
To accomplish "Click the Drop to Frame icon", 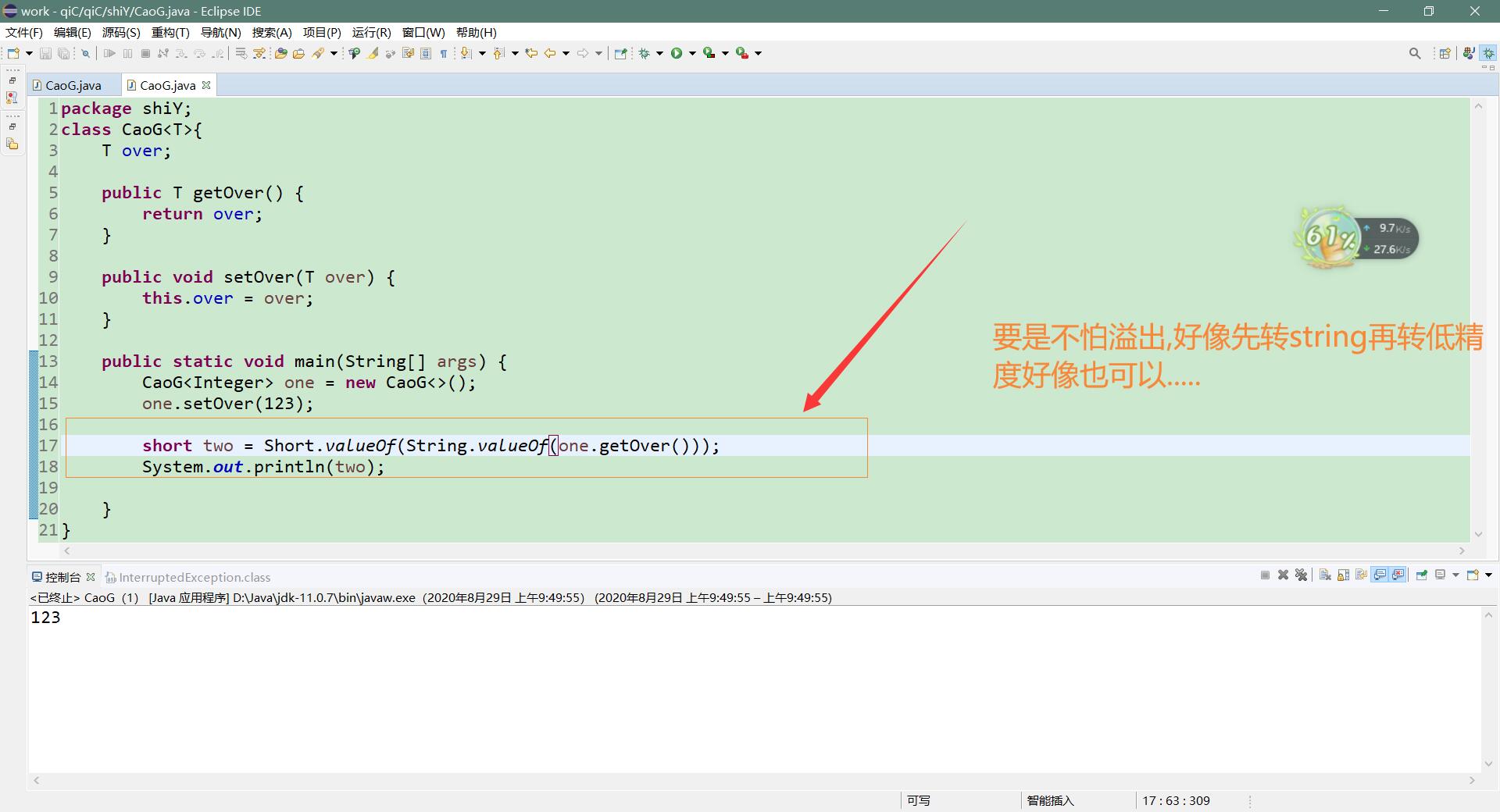I will point(241,53).
